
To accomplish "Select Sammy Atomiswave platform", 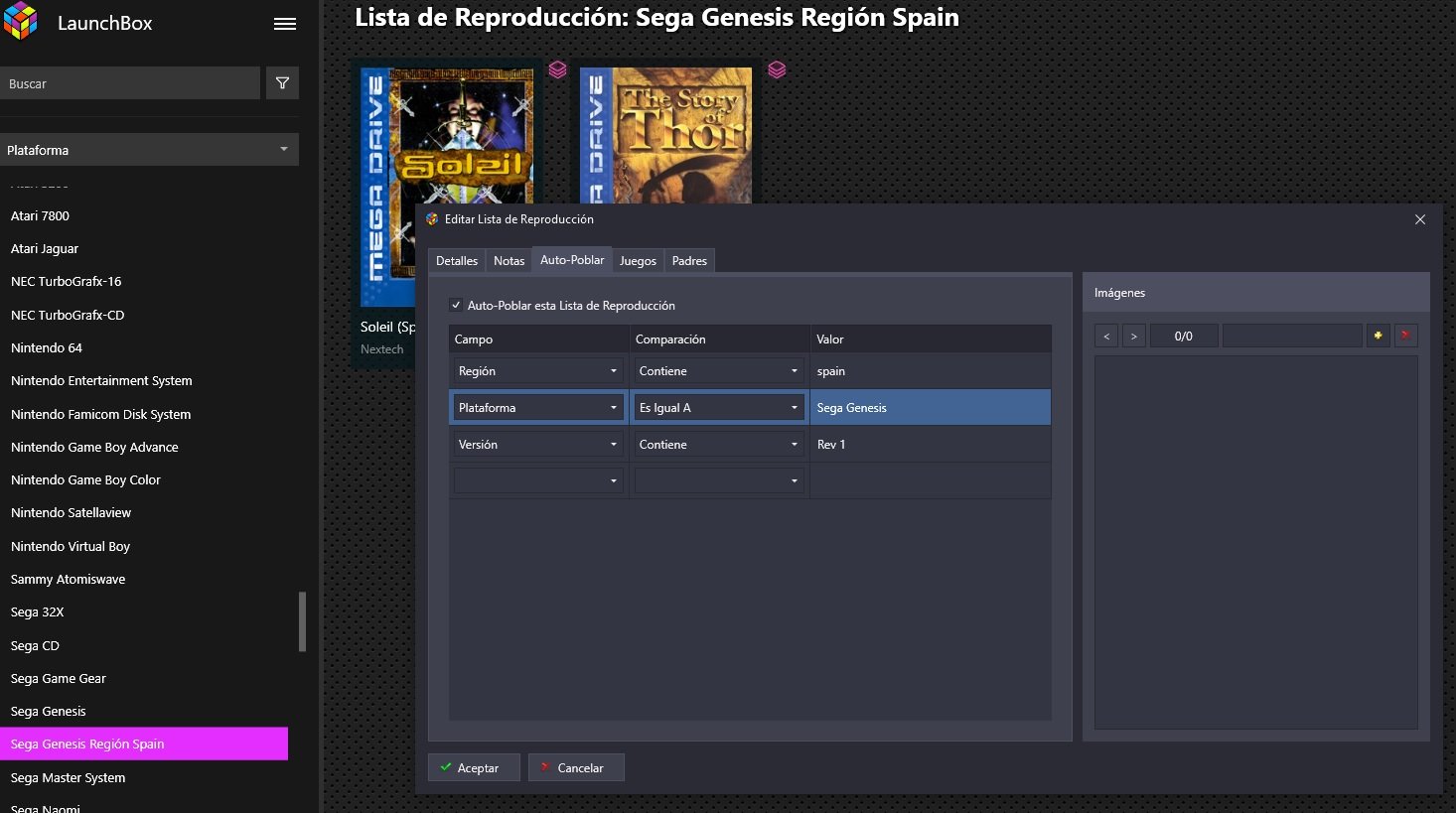I will (68, 579).
